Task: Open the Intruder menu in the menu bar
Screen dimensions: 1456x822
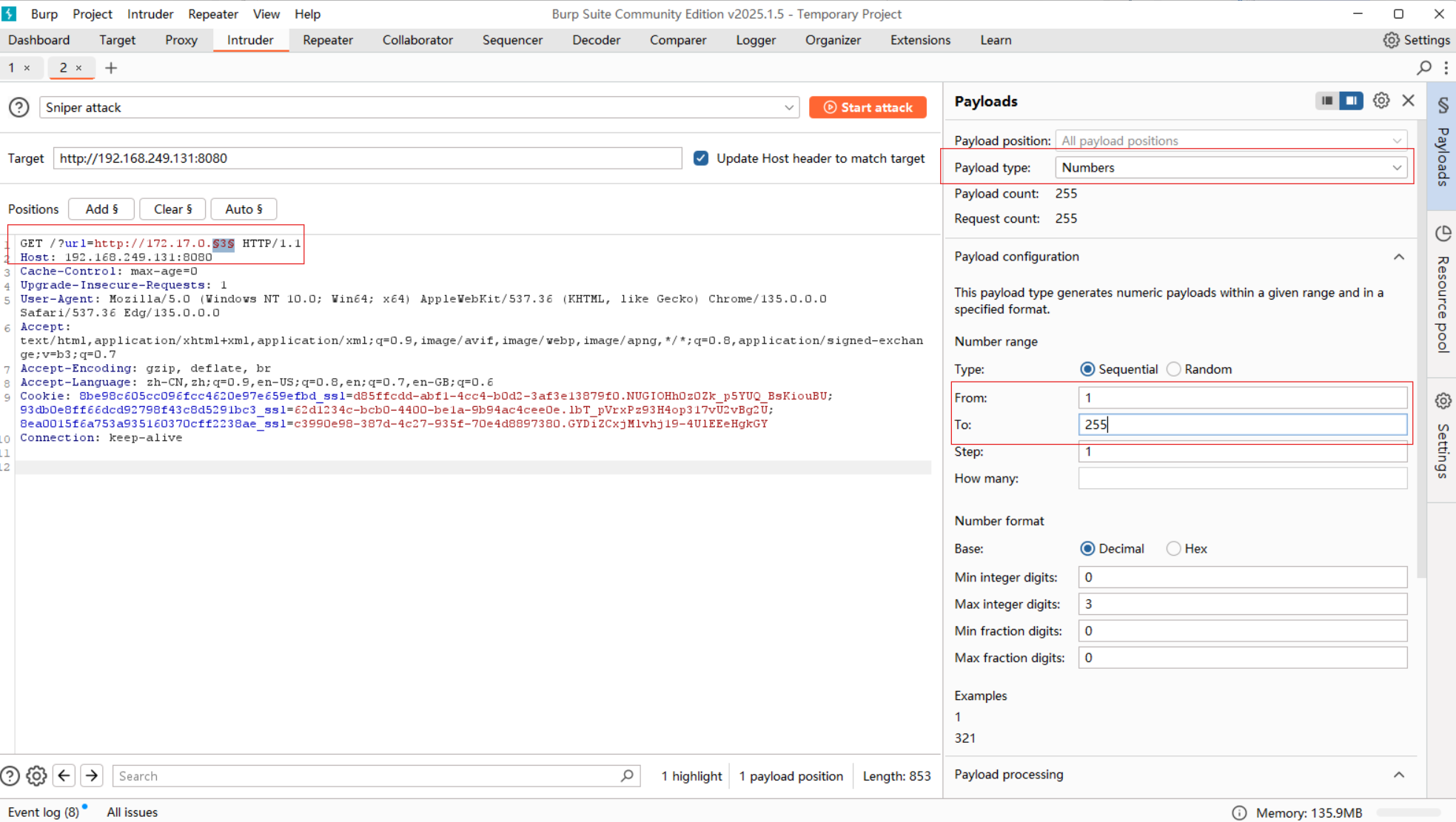Action: click(x=150, y=14)
